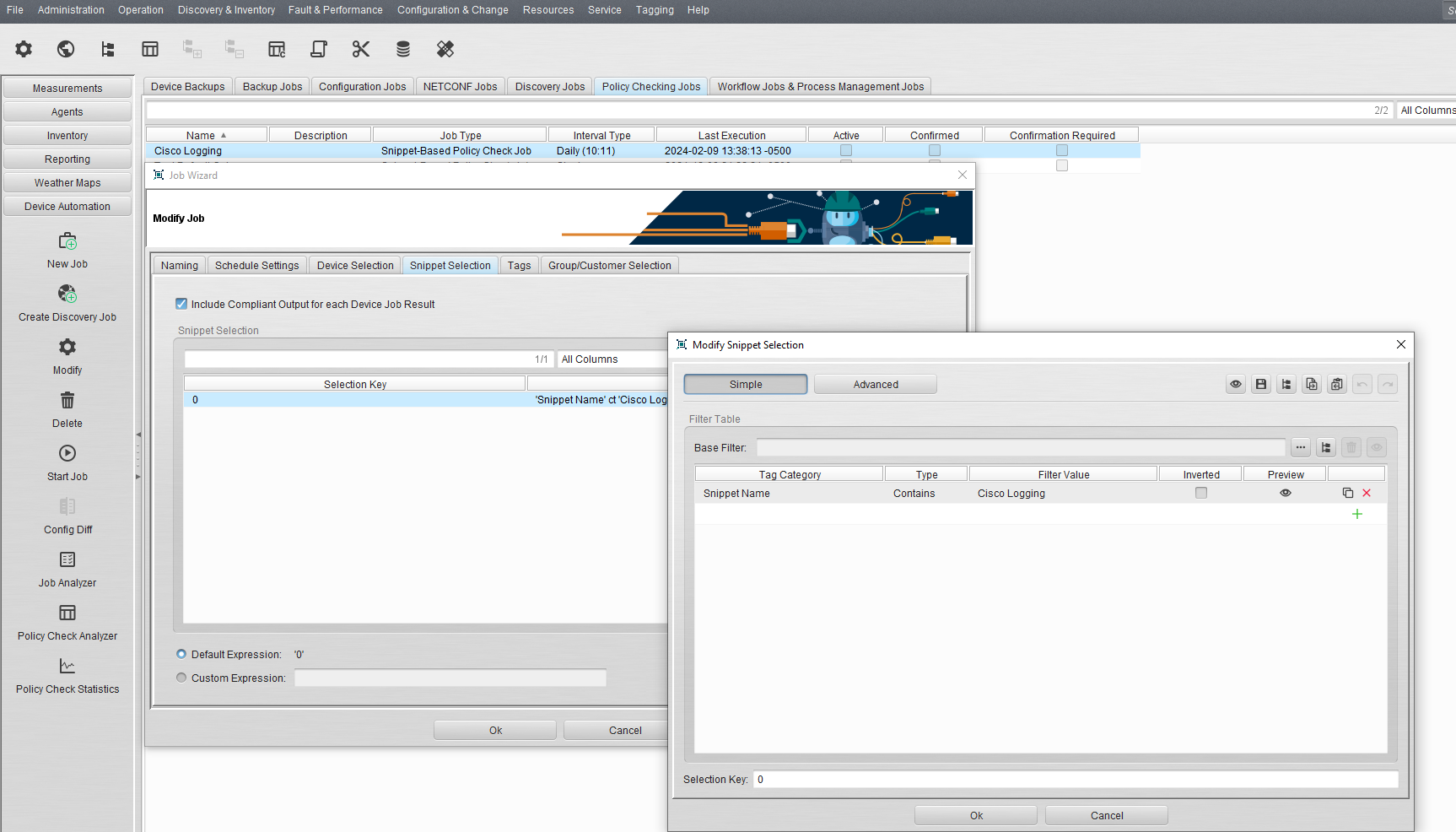Screen dimensions: 1456x832
Task: Open the Device Backups tab
Action: (x=188, y=86)
